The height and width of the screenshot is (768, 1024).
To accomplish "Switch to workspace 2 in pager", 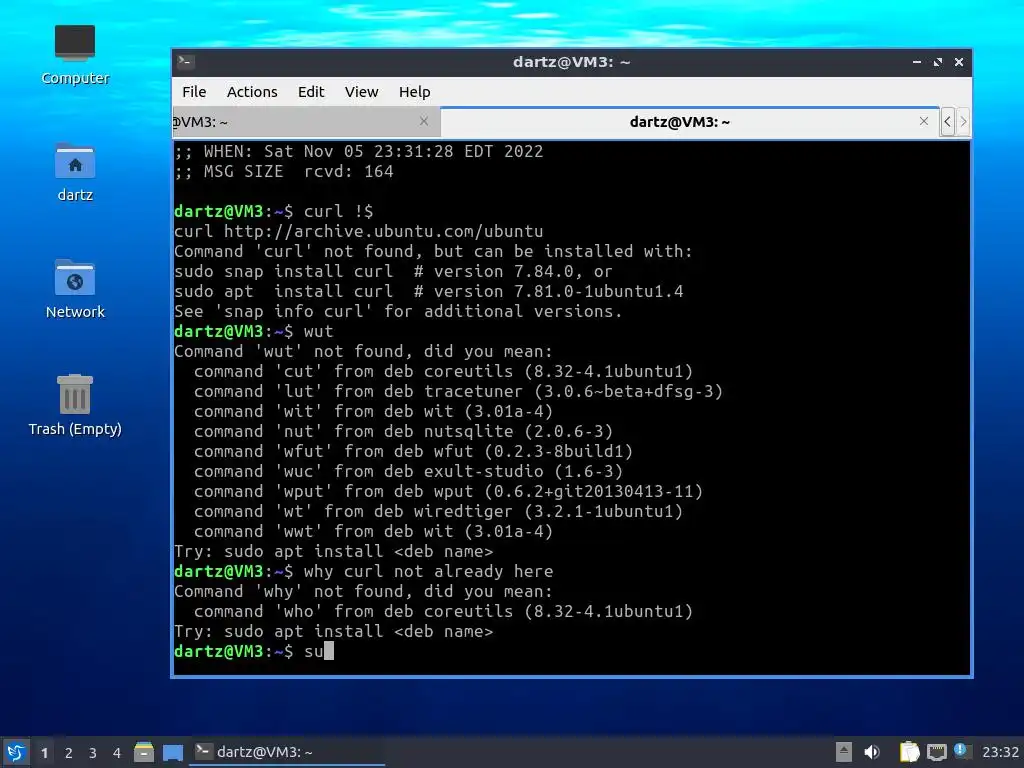I will pos(69,753).
